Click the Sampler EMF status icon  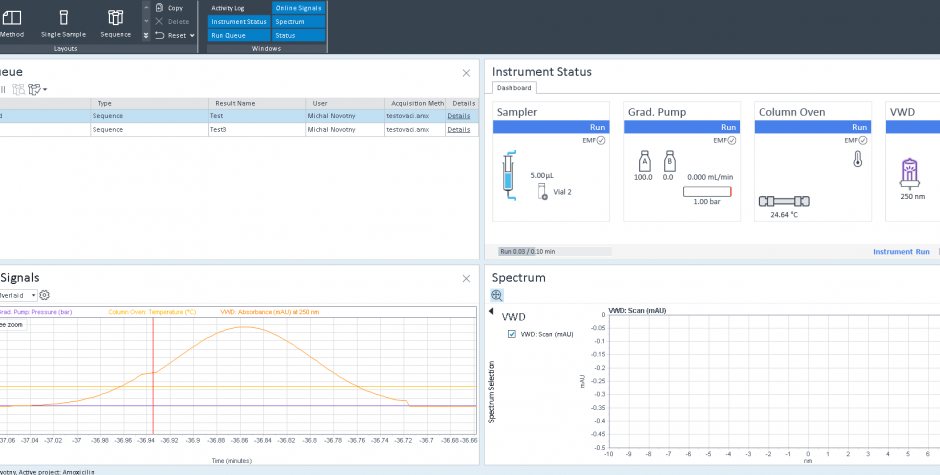point(601,140)
